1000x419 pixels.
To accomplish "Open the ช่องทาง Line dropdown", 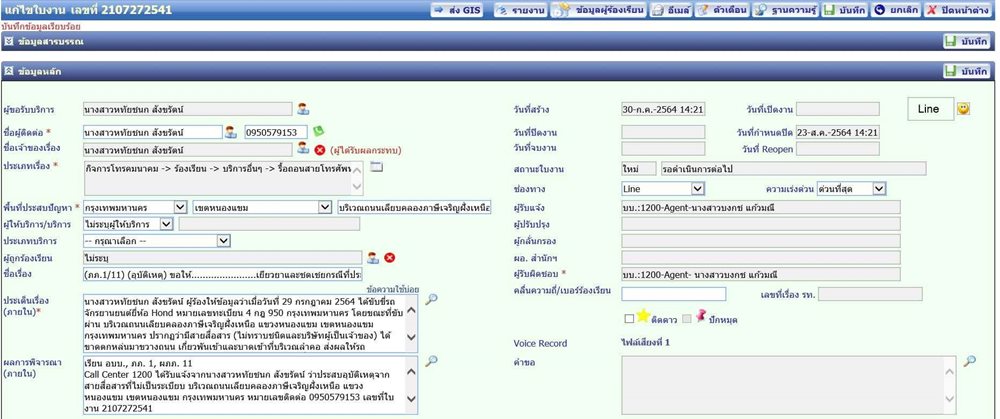I will tap(663, 189).
